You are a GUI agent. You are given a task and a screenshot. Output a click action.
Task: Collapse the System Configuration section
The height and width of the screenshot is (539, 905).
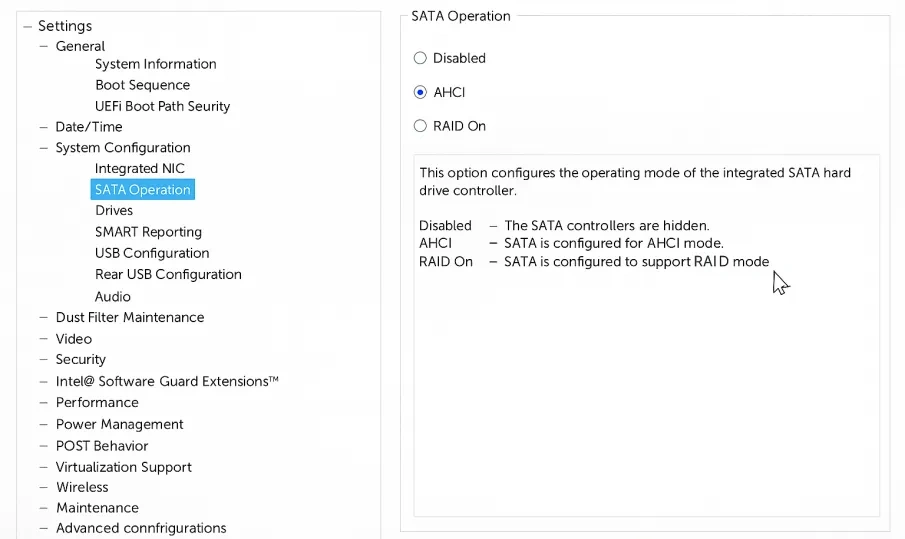(44, 148)
